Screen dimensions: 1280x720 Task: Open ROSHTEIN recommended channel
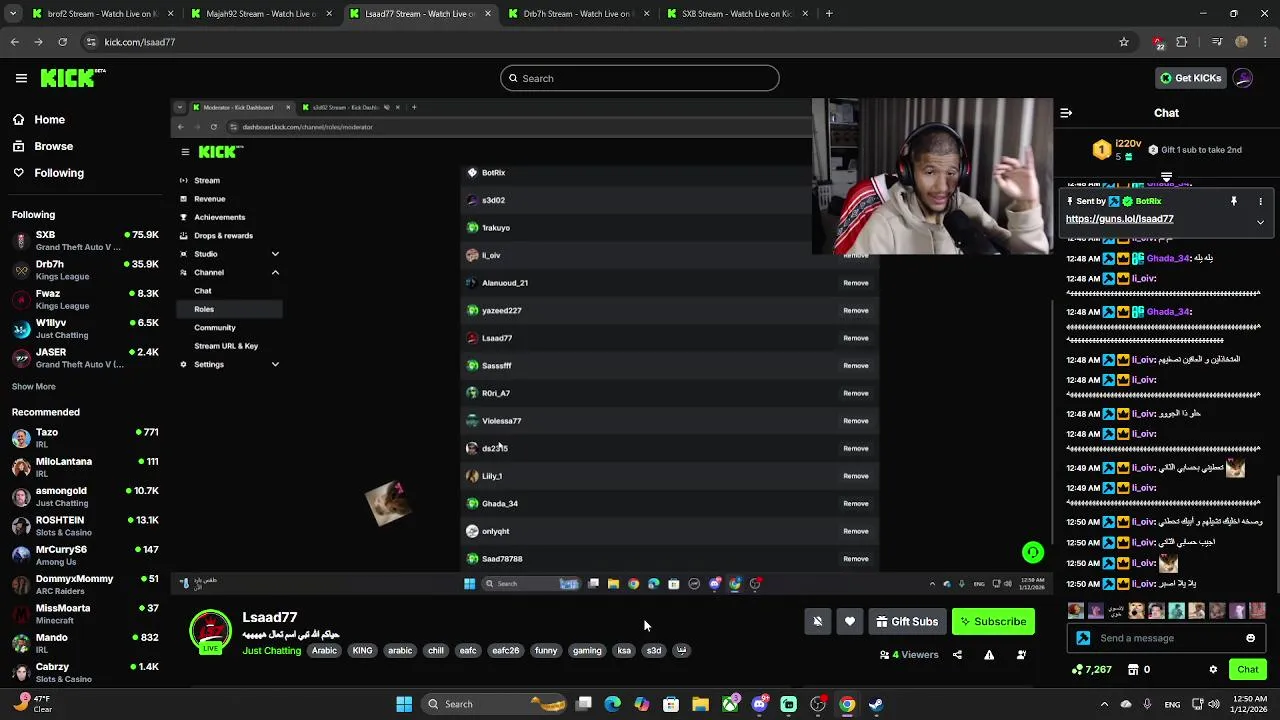85,526
